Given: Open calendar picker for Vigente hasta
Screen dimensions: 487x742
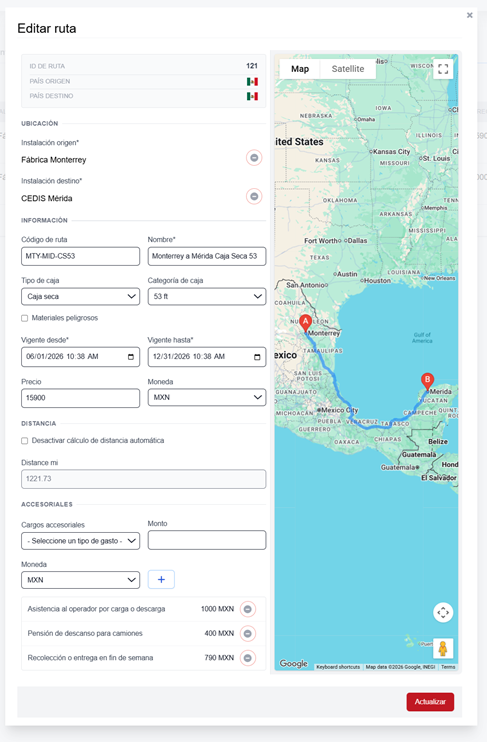Looking at the screenshot, I should click(257, 357).
